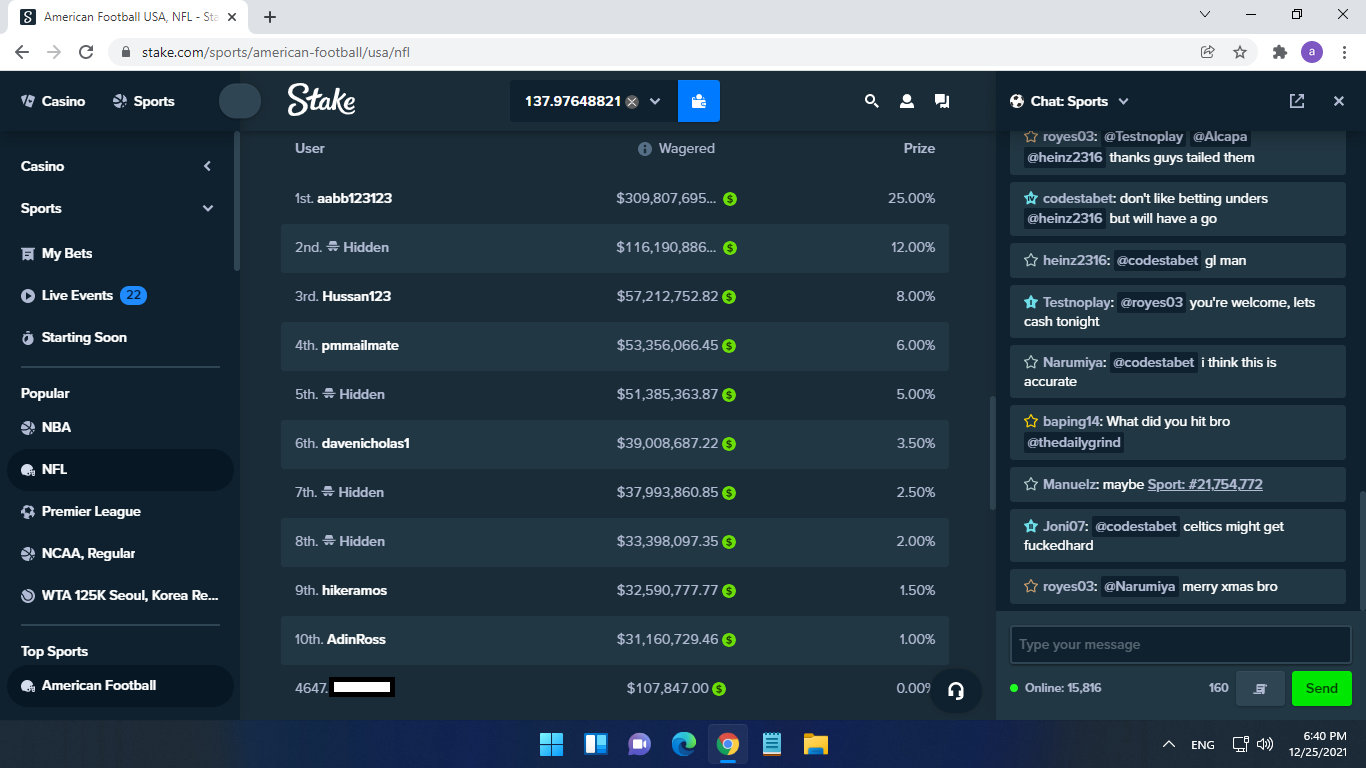Open the Chat: Sports room dropdown
Image resolution: width=1366 pixels, height=768 pixels.
pos(1123,101)
